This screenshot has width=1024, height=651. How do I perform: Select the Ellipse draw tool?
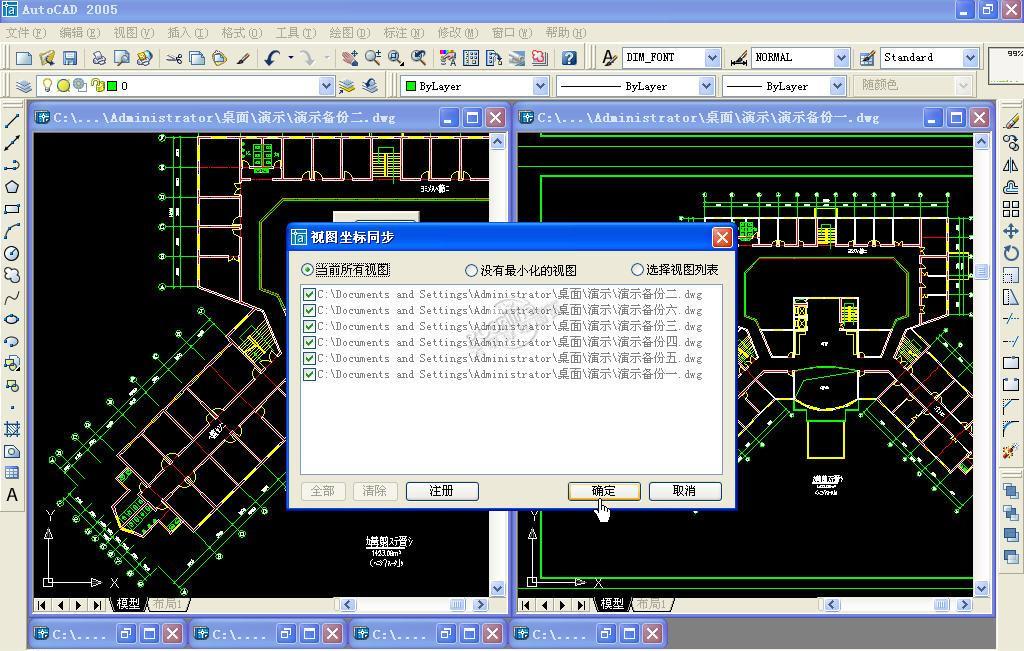tap(12, 319)
